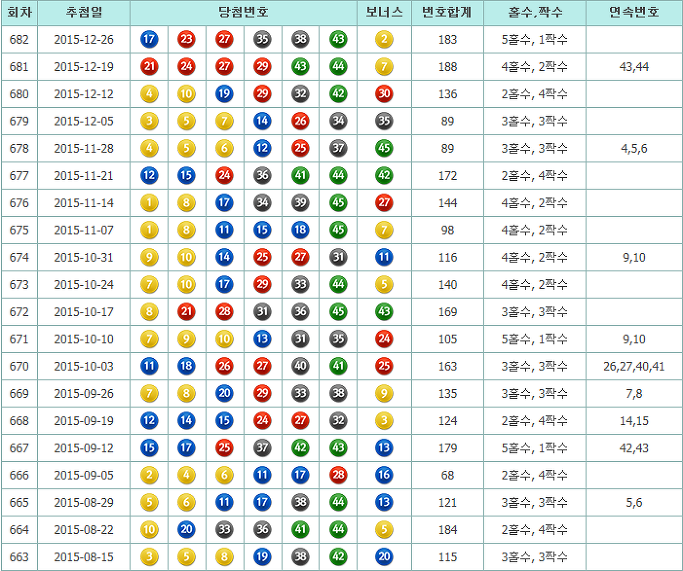Click the 당첨번호 column header
The width and height of the screenshot is (683, 571).
(x=243, y=13)
